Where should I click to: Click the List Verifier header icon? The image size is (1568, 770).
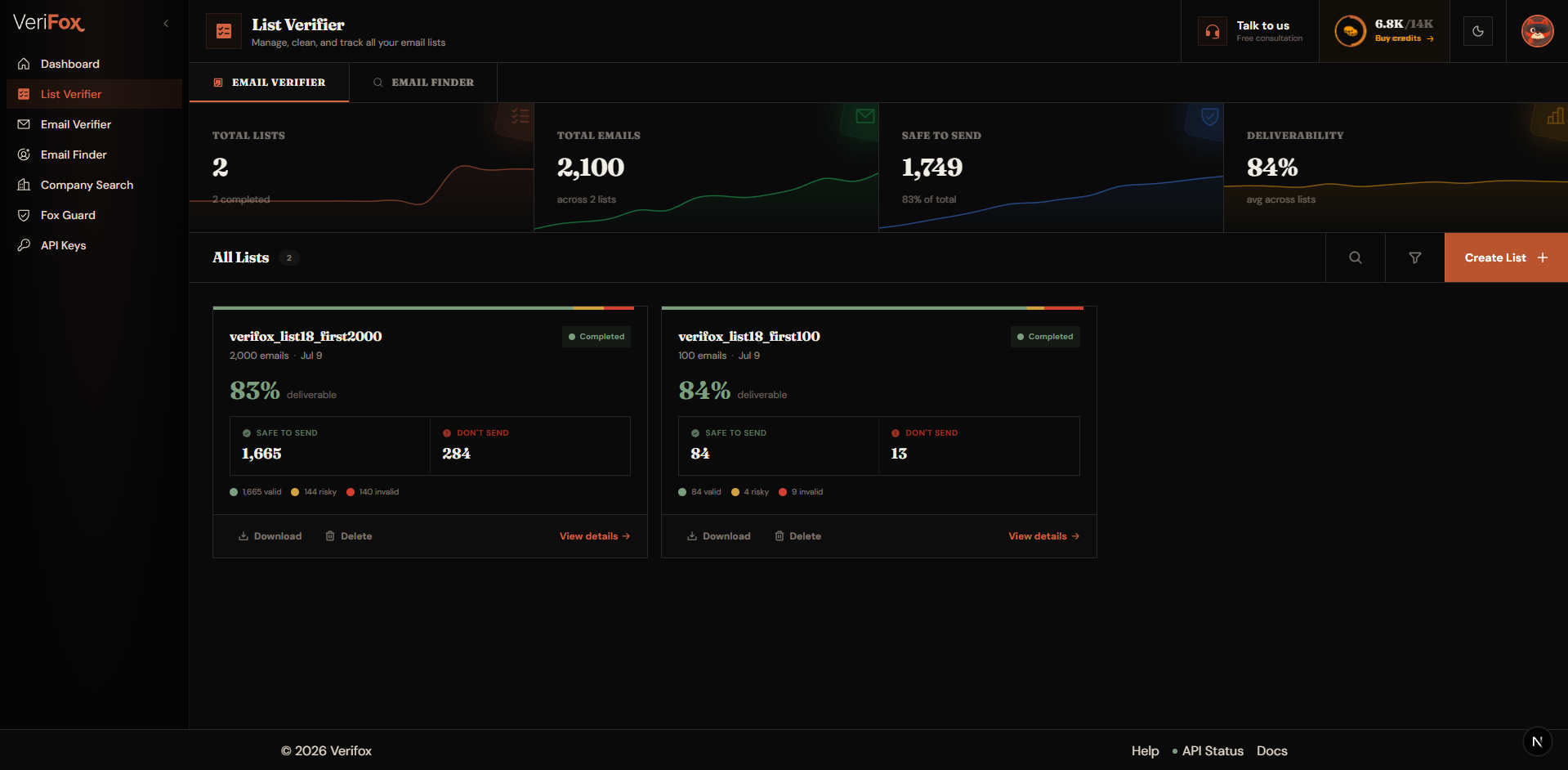224,31
